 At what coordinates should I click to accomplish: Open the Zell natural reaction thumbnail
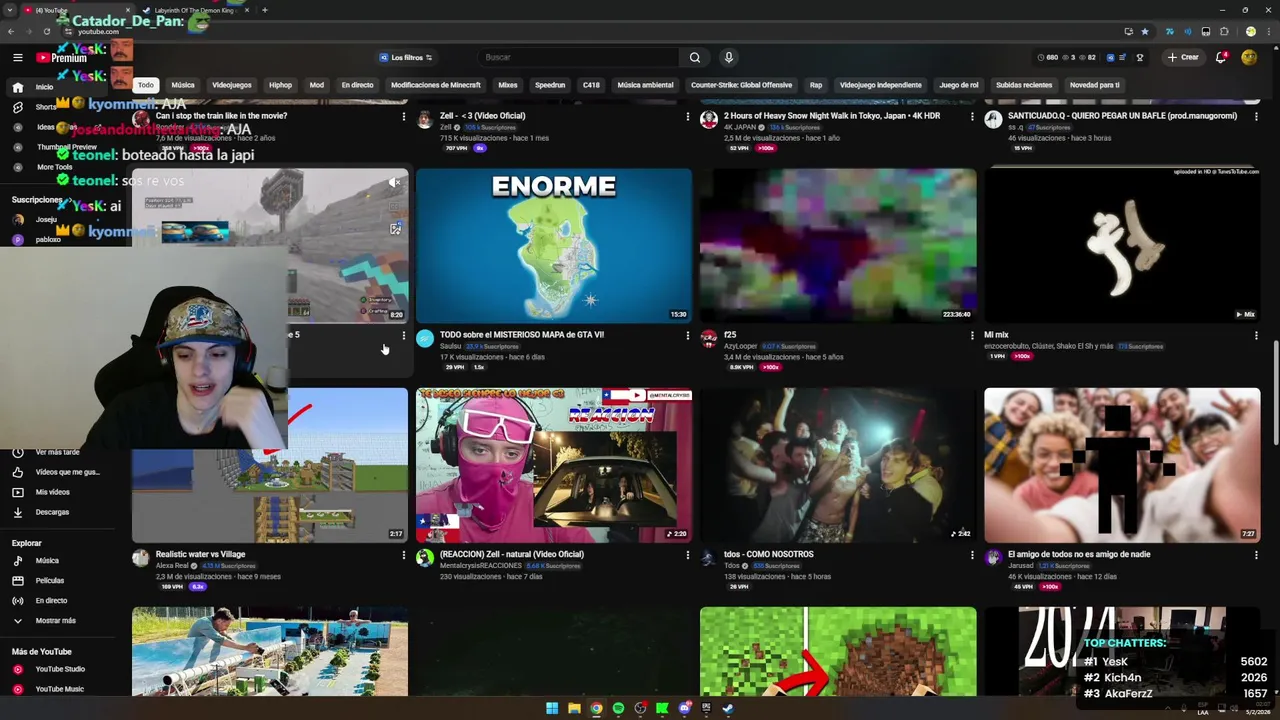pos(554,465)
